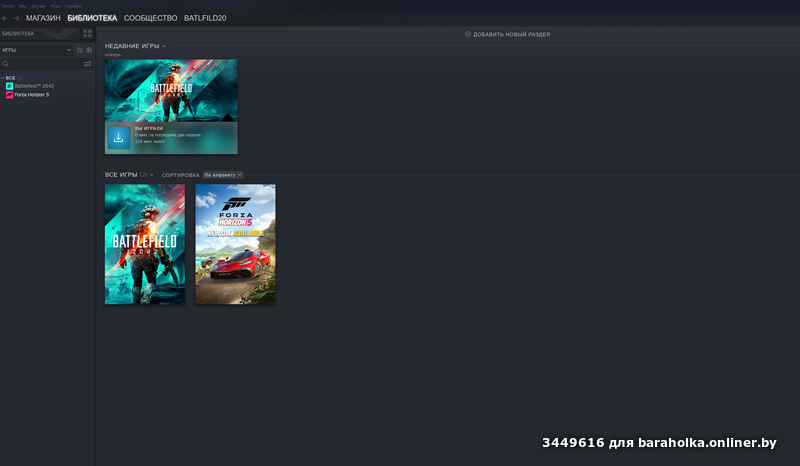Go to the БИБЛИОТЕКА tab
Viewport: 800px width, 466px height.
coord(92,18)
